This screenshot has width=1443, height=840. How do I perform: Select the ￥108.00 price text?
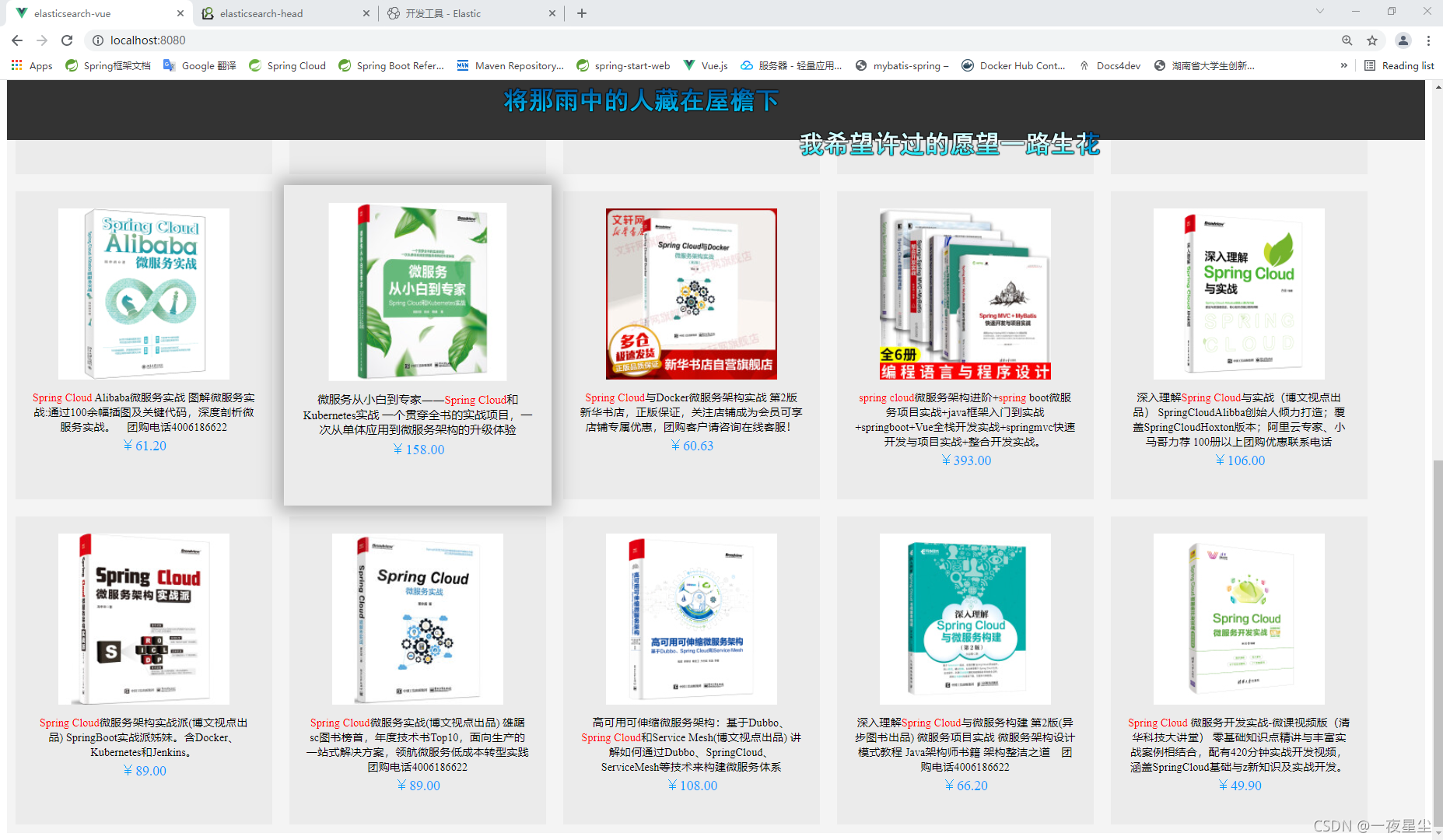(692, 786)
